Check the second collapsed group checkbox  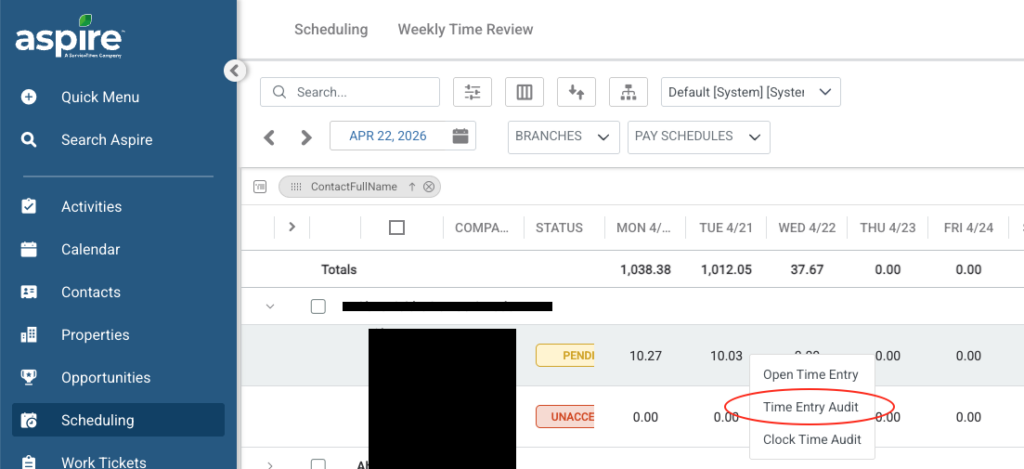(x=318, y=464)
